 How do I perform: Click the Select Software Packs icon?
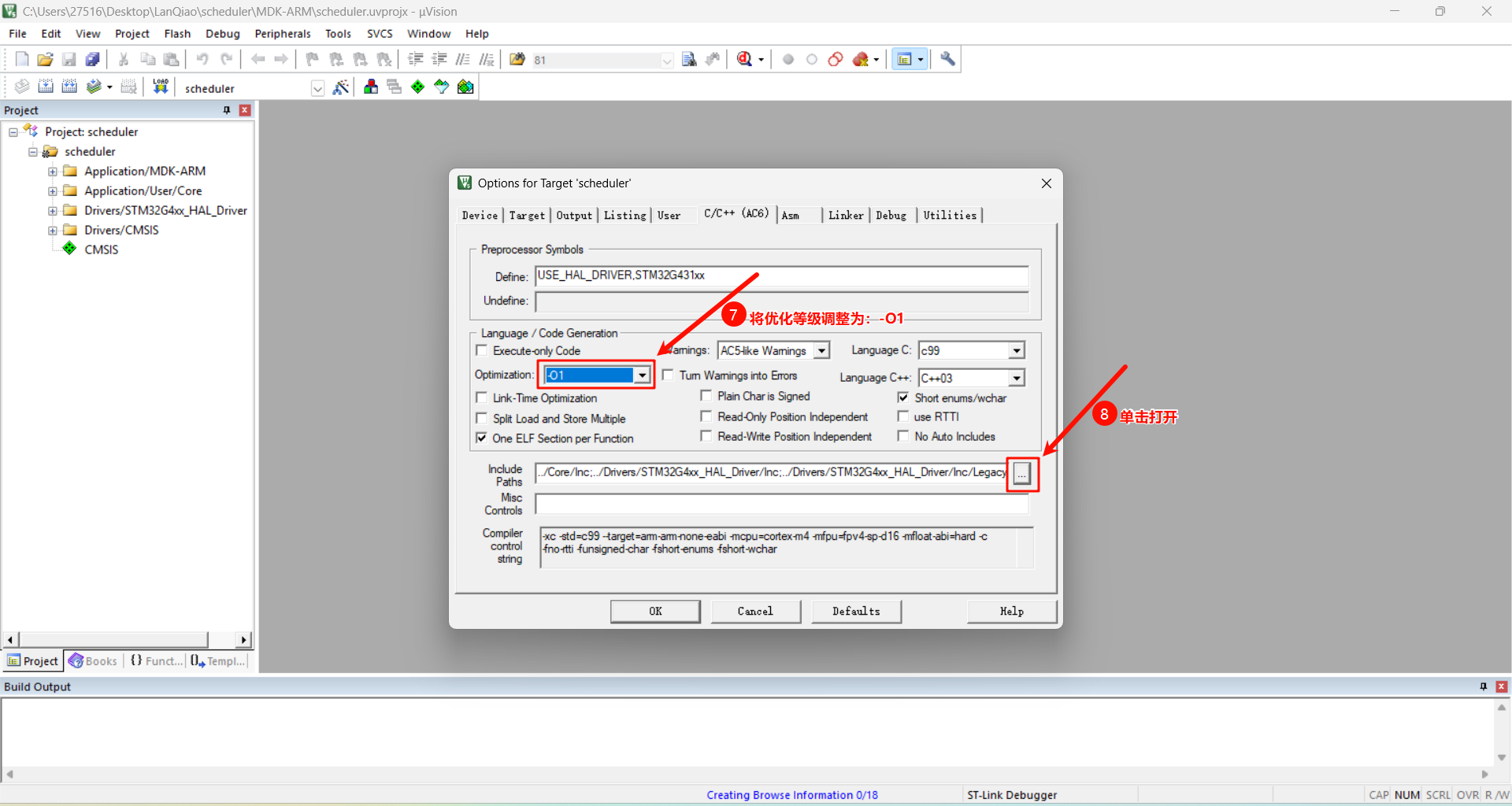[442, 87]
